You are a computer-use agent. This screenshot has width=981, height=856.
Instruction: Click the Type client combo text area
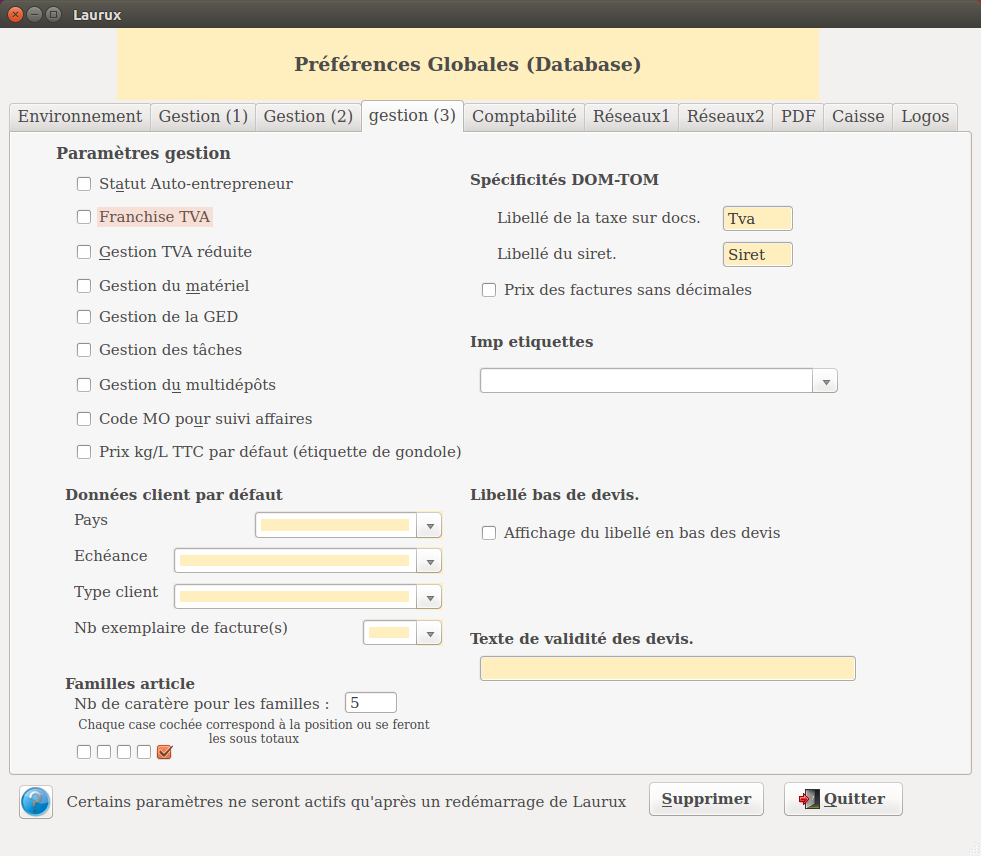pyautogui.click(x=295, y=598)
